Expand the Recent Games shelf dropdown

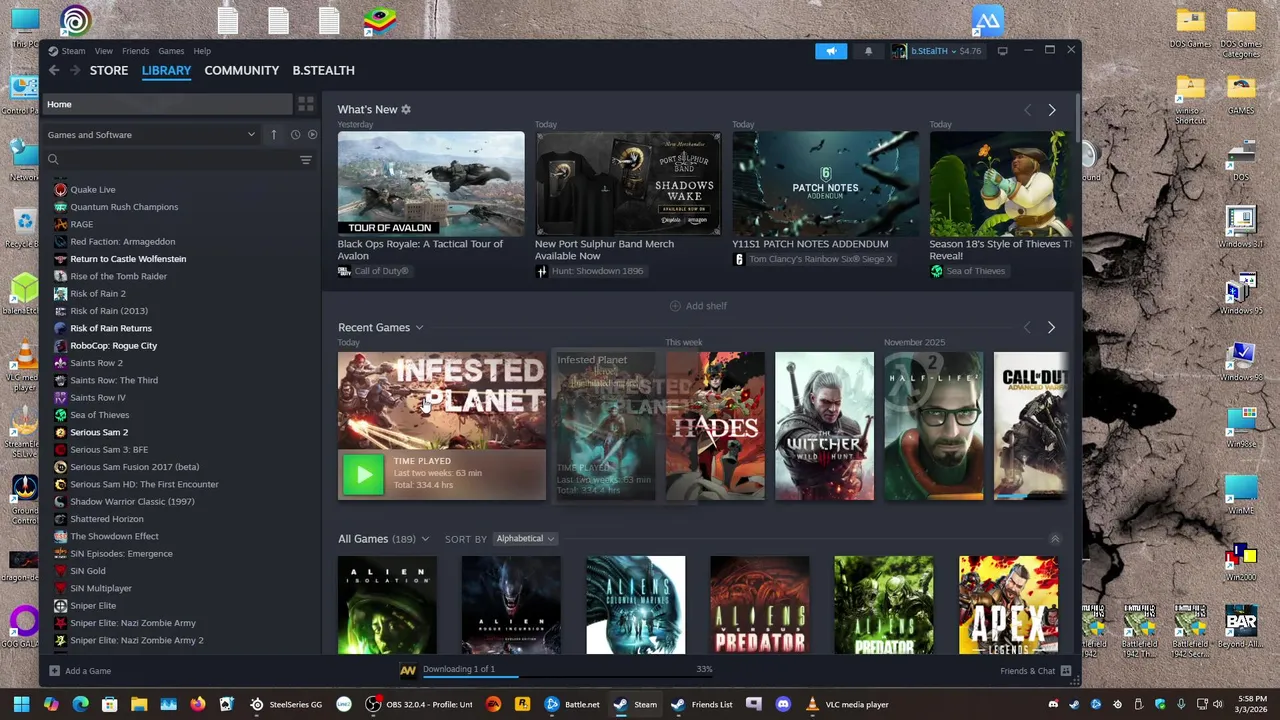pos(419,328)
